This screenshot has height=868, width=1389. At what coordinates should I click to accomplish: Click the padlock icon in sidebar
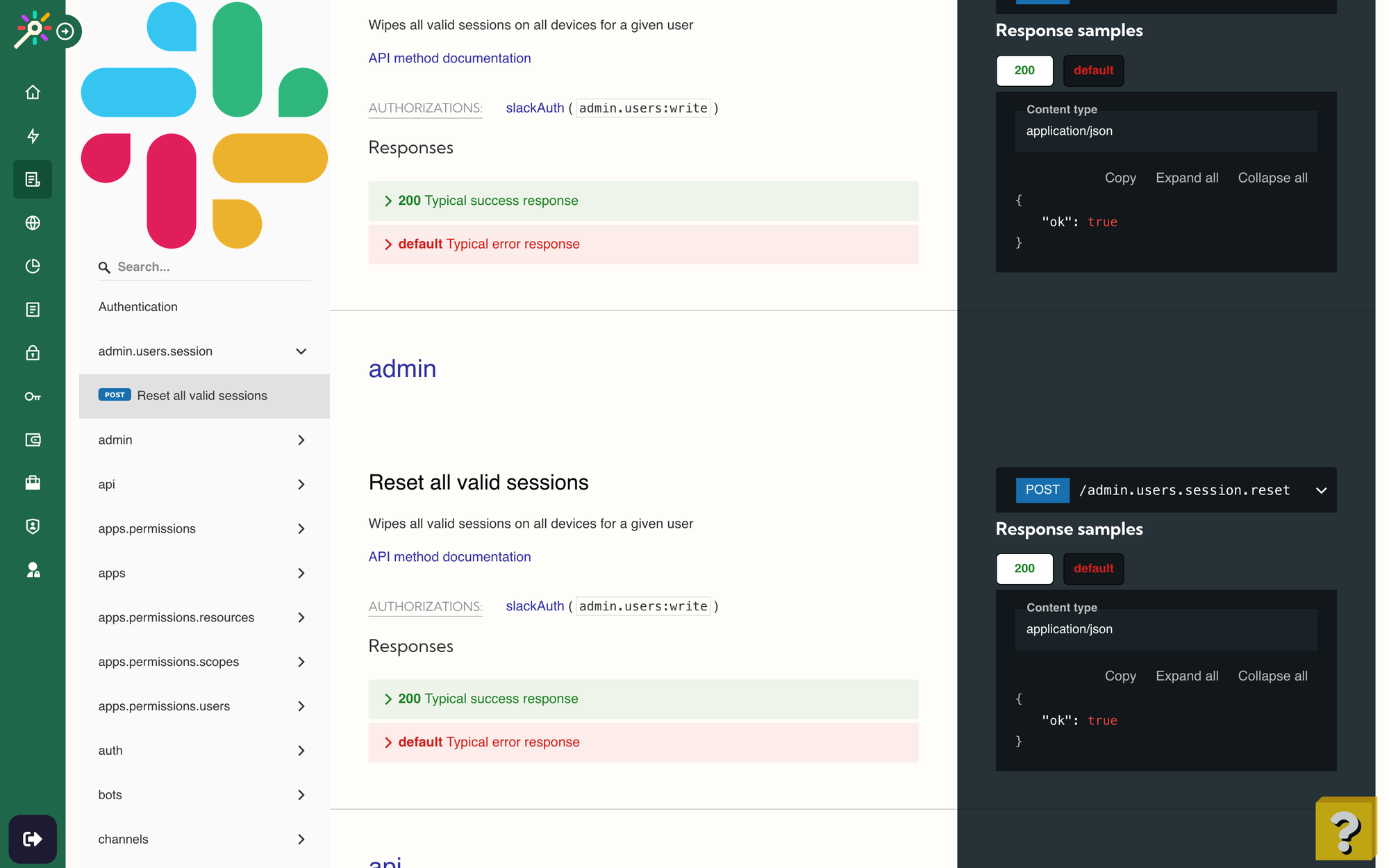click(33, 353)
